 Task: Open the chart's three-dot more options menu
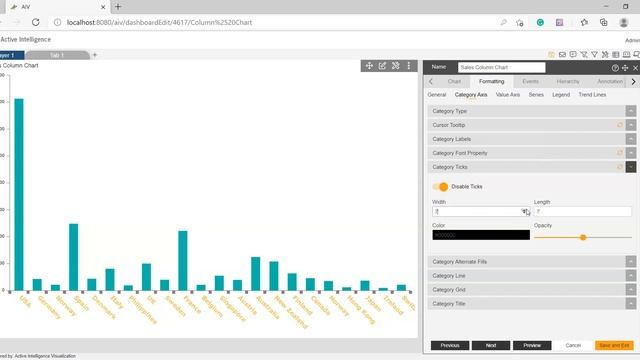click(x=409, y=66)
